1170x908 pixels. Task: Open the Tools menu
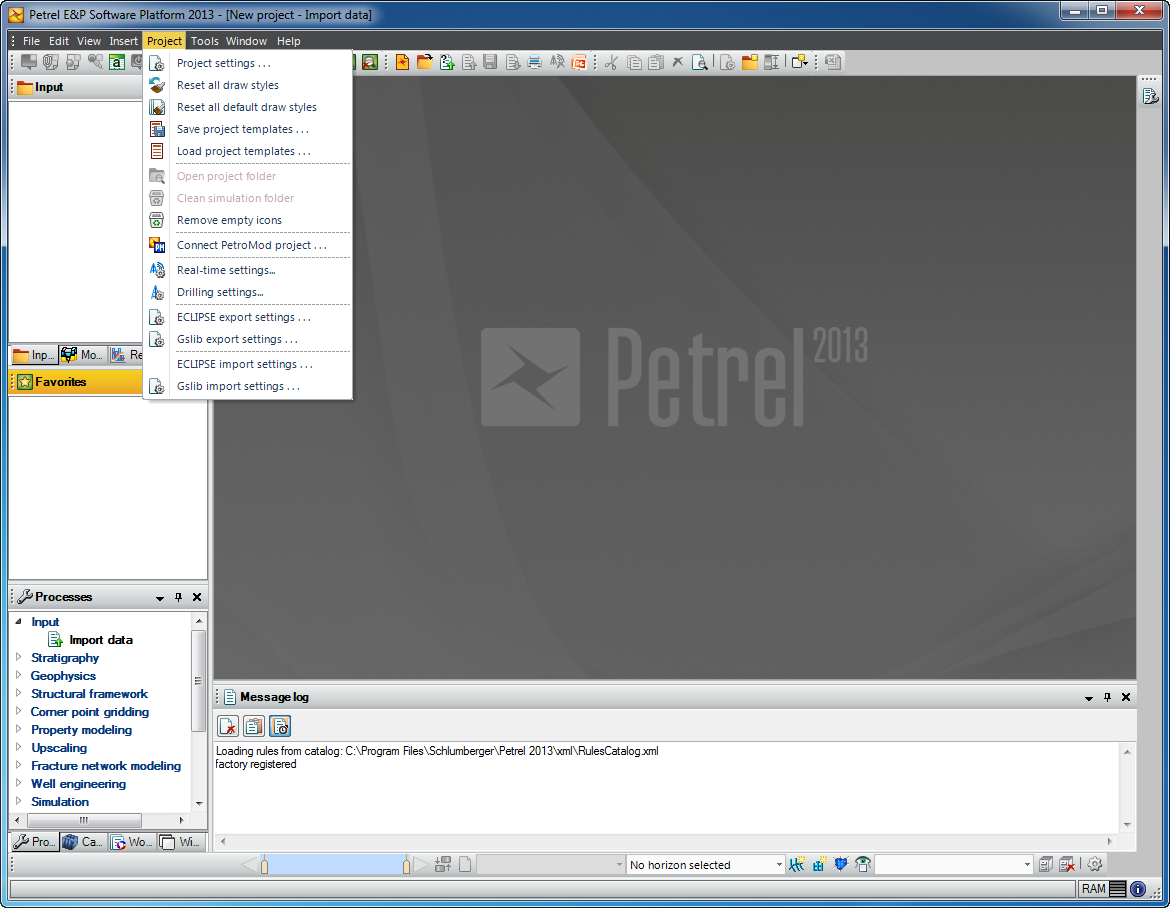tap(204, 41)
